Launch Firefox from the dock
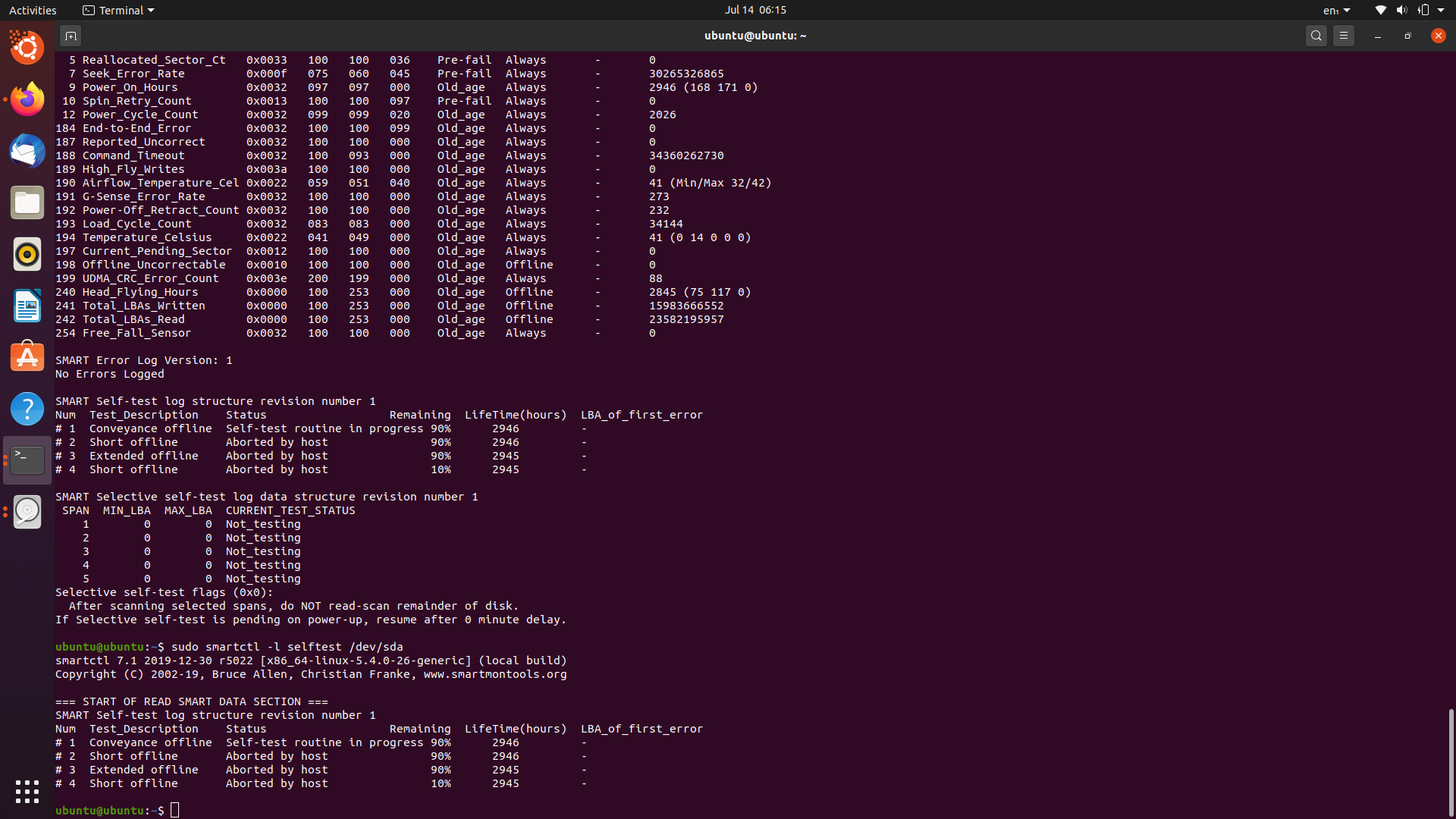 tap(27, 99)
